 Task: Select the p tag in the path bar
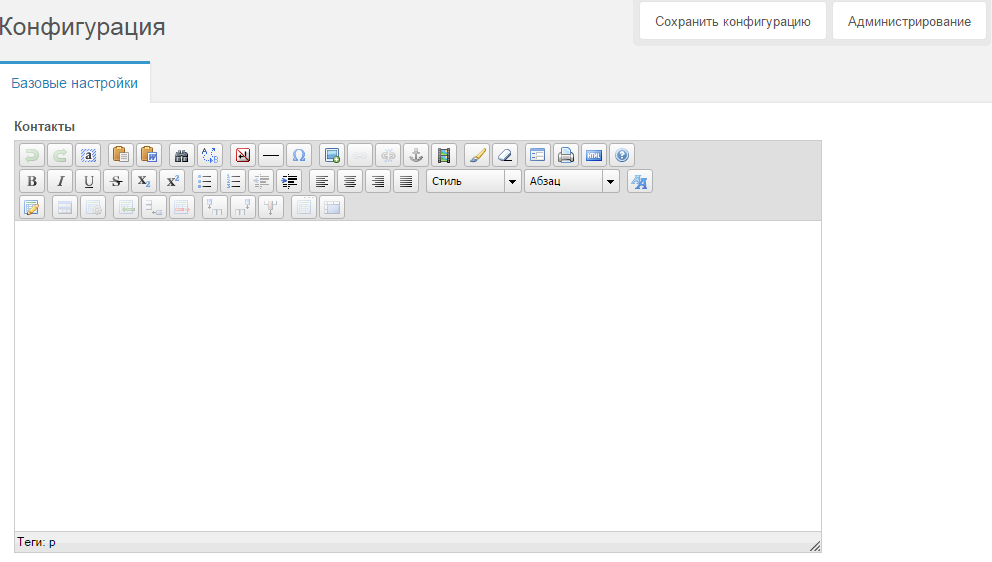[x=53, y=542]
